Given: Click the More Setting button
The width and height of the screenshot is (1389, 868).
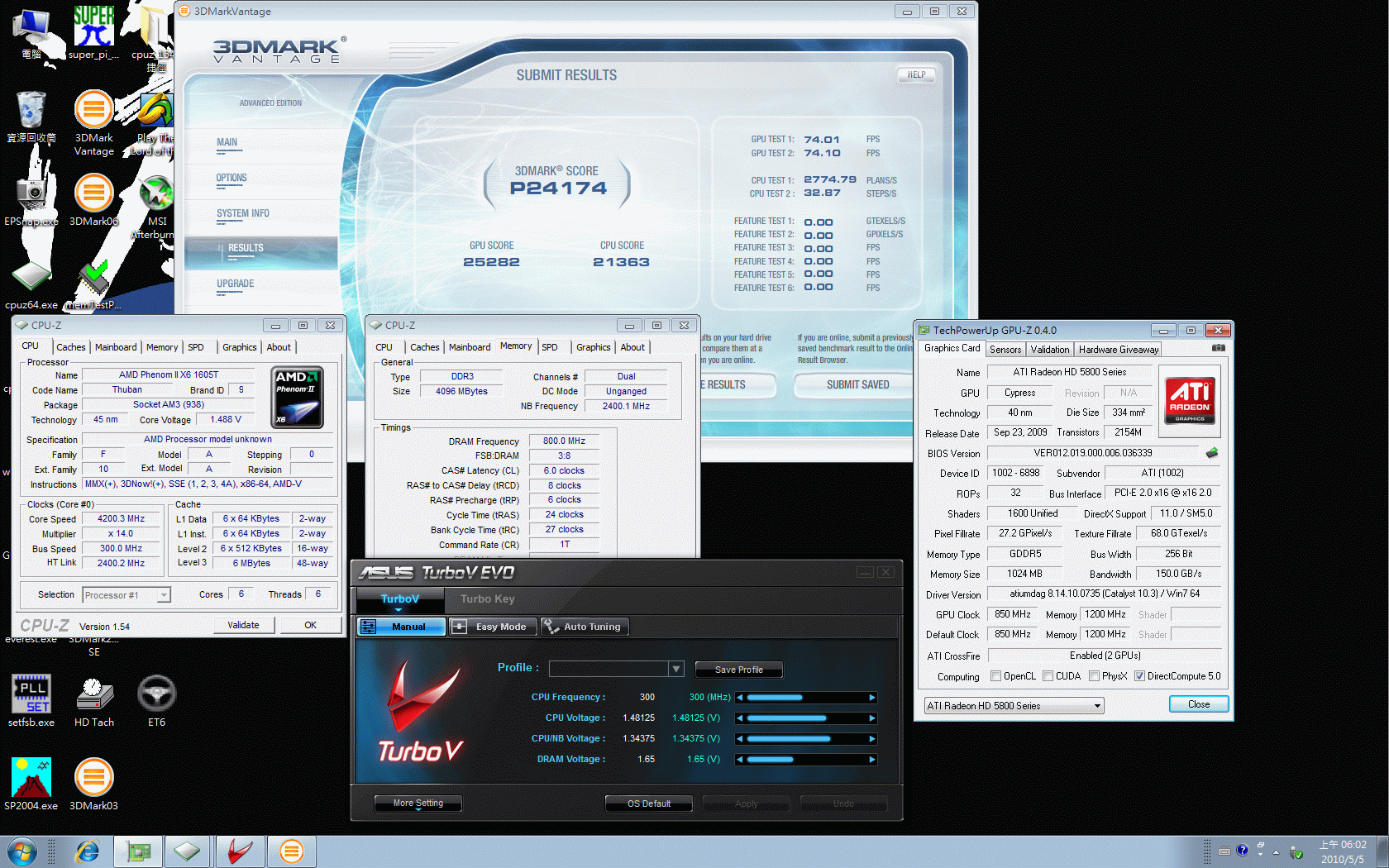Looking at the screenshot, I should (x=418, y=804).
